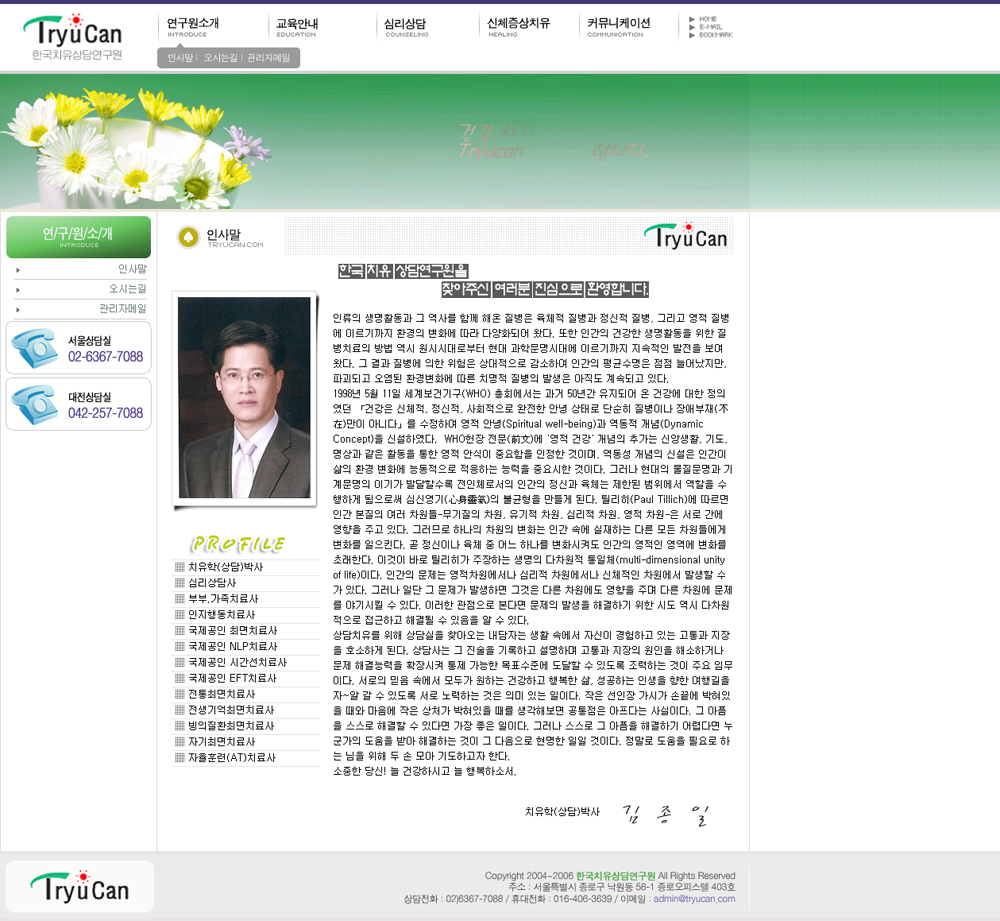Click the director's portrait photo

(x=244, y=383)
